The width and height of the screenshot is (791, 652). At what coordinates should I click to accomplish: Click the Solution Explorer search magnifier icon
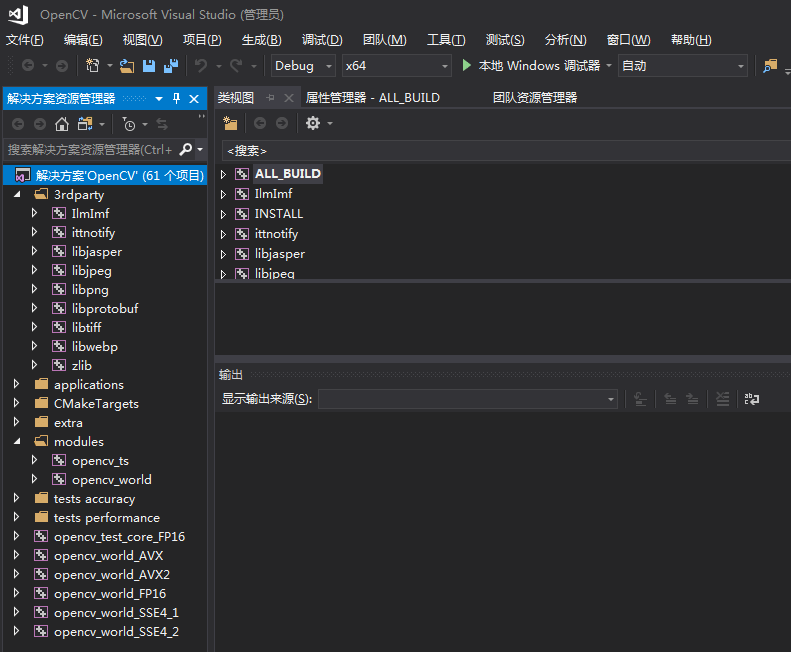coord(186,149)
